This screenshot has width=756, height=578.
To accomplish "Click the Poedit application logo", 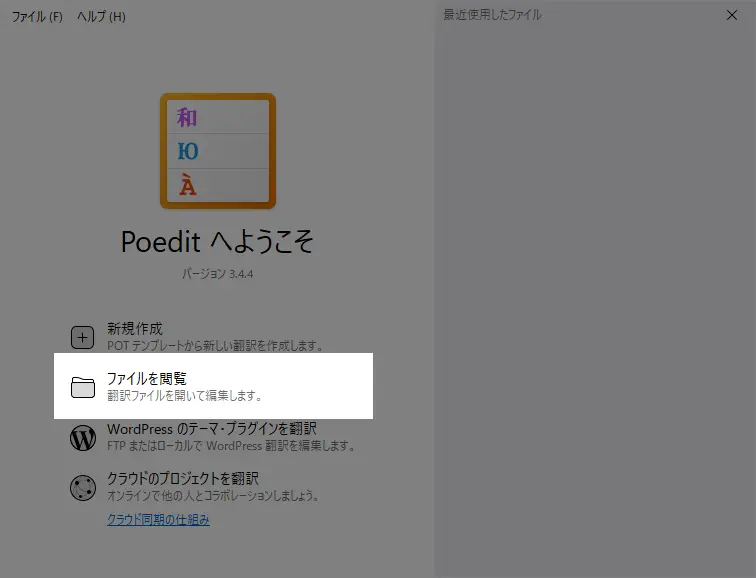I will (x=218, y=151).
